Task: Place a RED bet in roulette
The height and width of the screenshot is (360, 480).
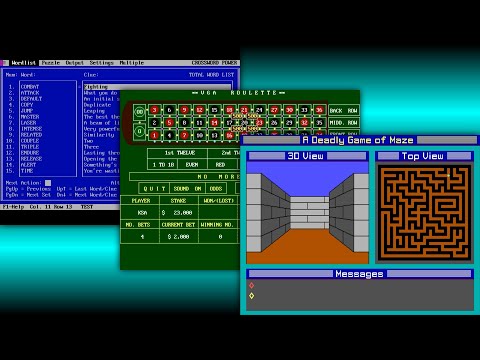Action: click(x=221, y=165)
